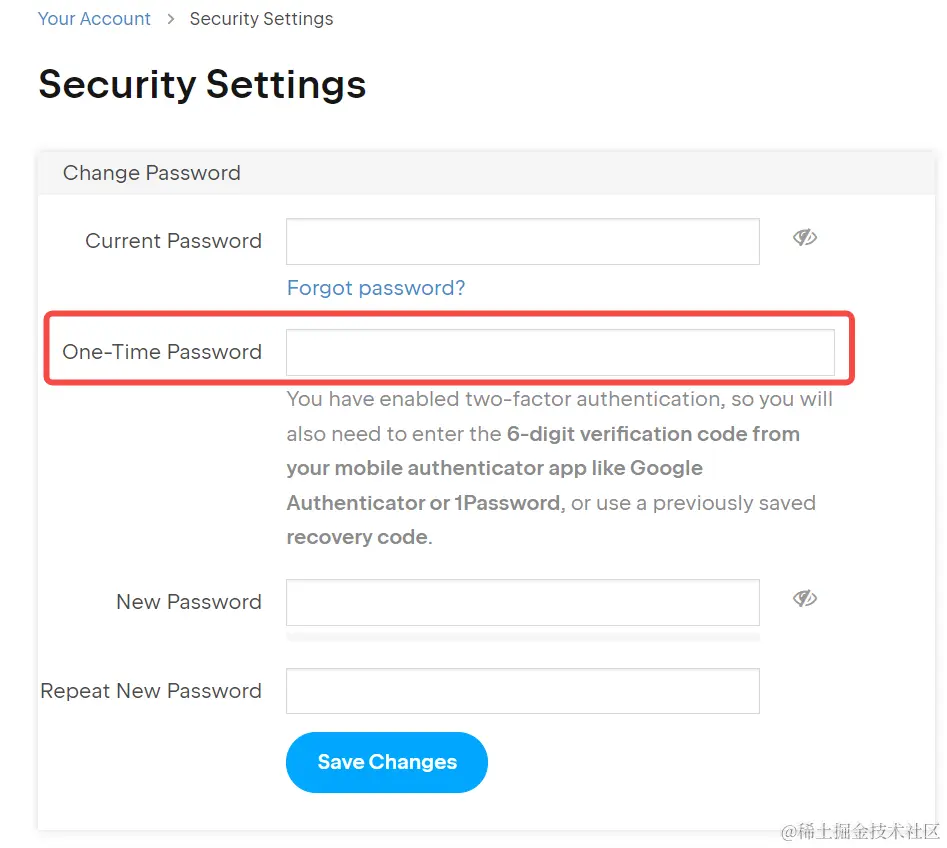Click the One-Time Password label

[x=162, y=352]
